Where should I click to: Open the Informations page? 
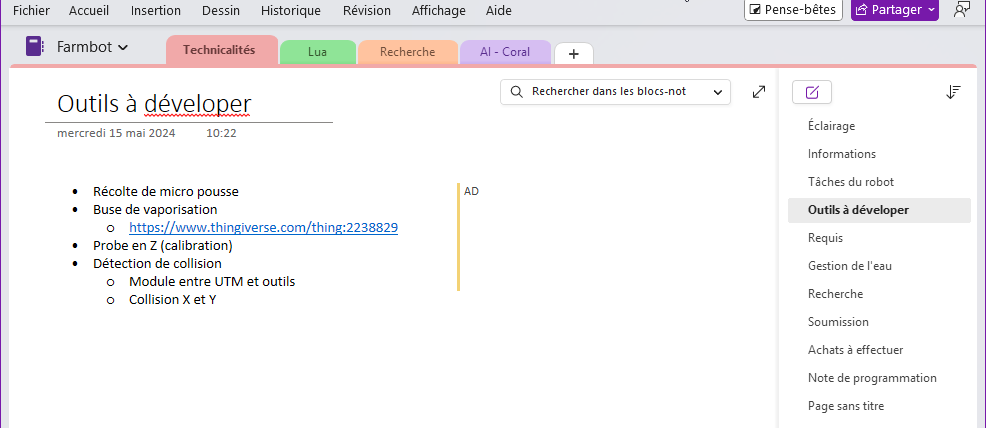(x=879, y=154)
